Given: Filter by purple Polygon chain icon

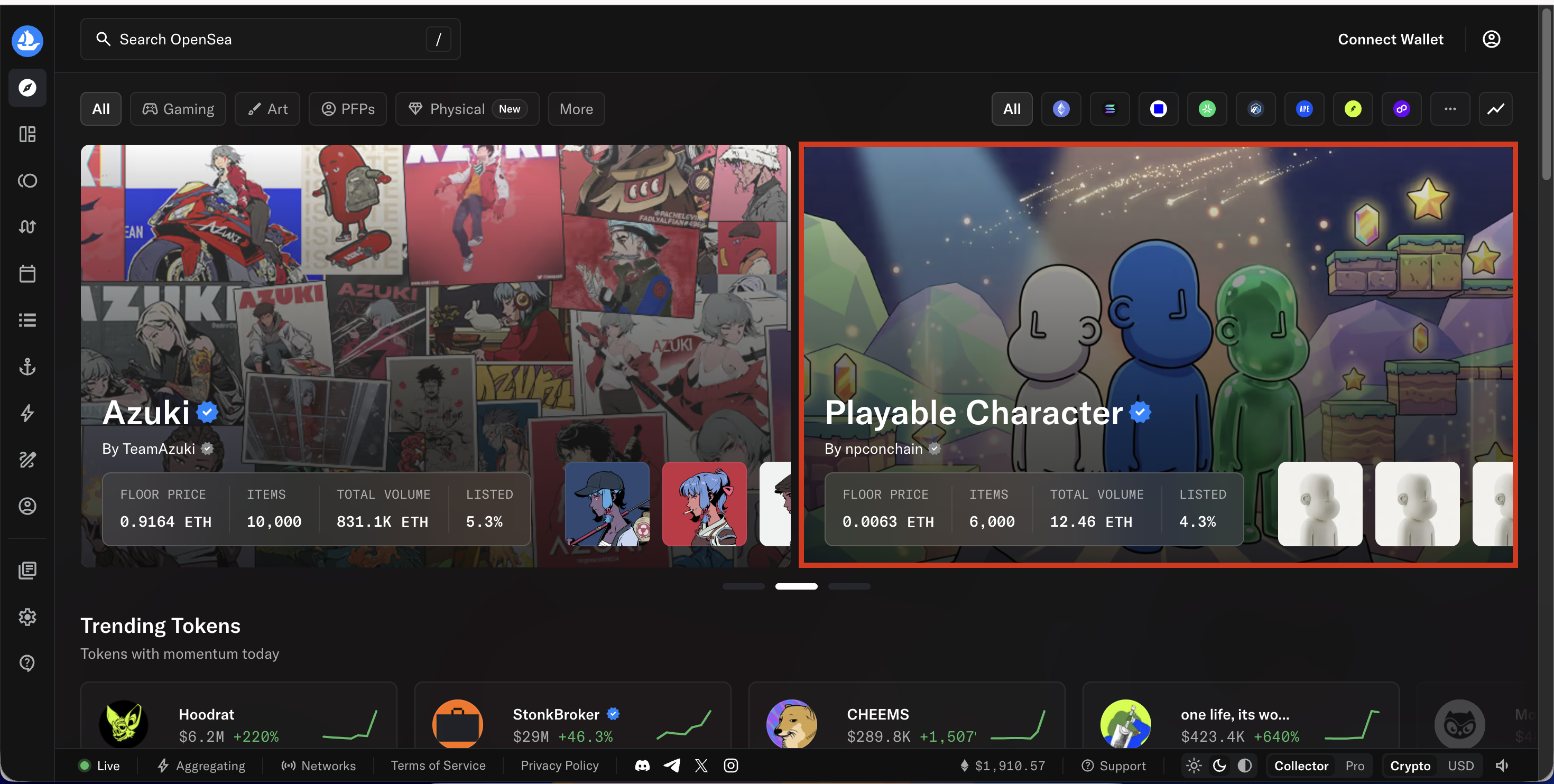Looking at the screenshot, I should 1401,108.
